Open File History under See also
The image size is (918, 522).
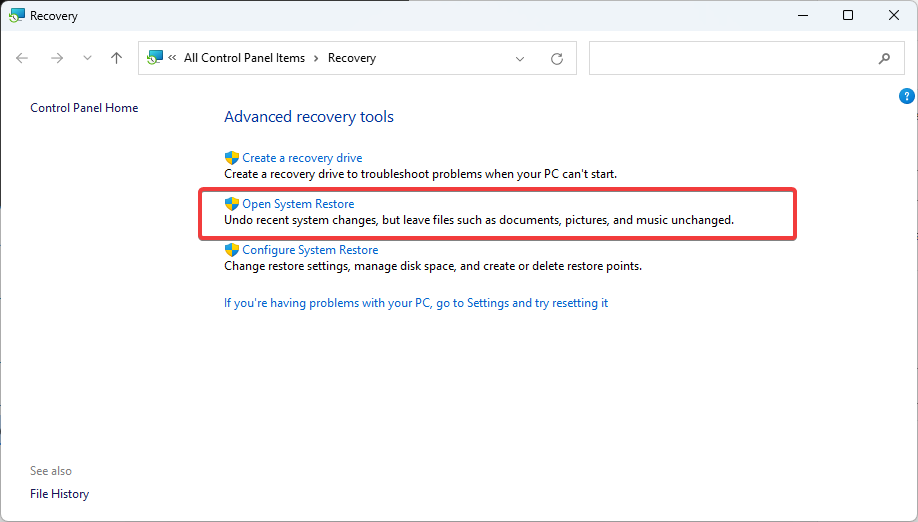pyautogui.click(x=60, y=494)
